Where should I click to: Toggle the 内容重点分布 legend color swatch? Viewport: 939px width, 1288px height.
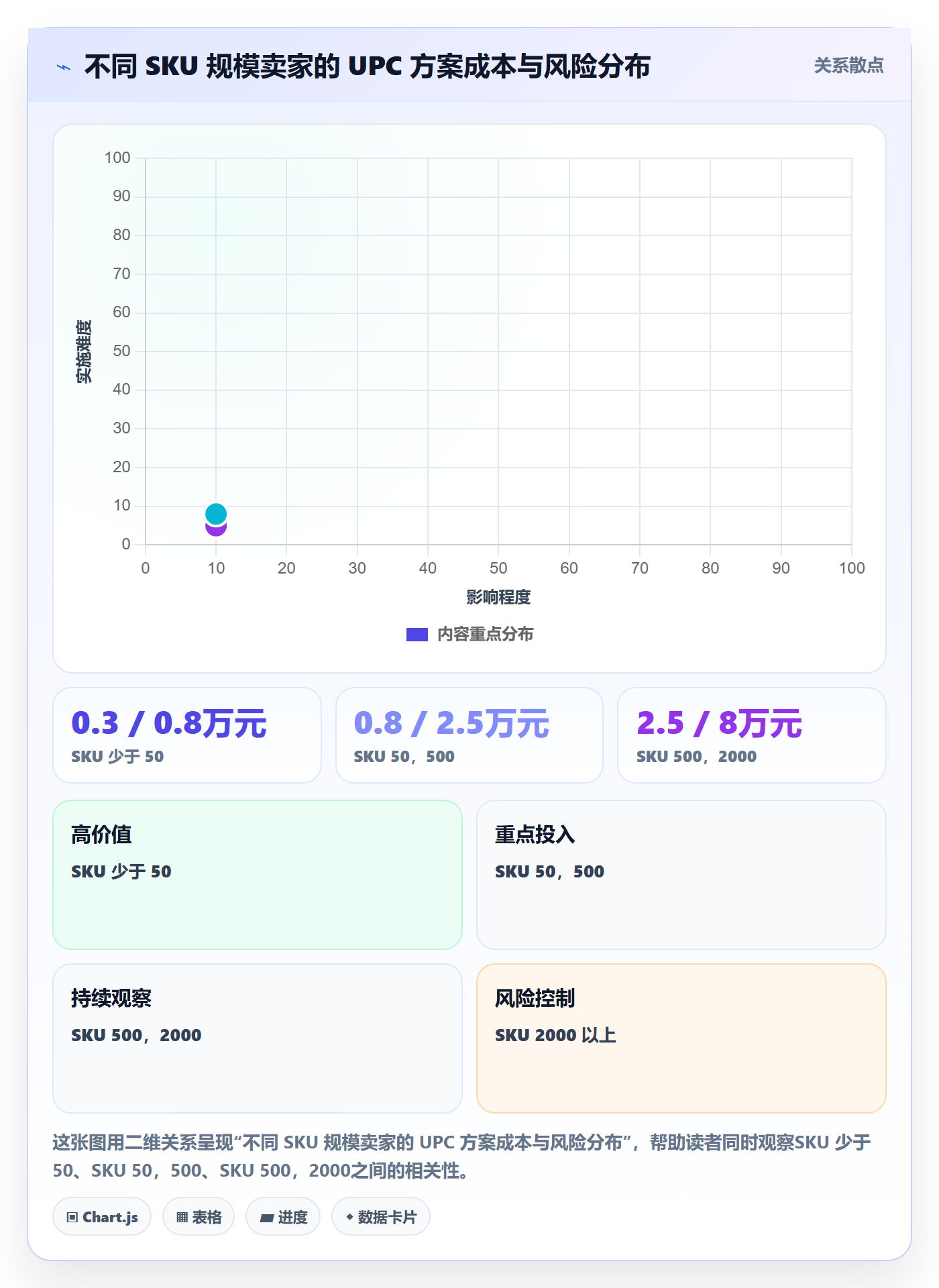click(x=417, y=635)
